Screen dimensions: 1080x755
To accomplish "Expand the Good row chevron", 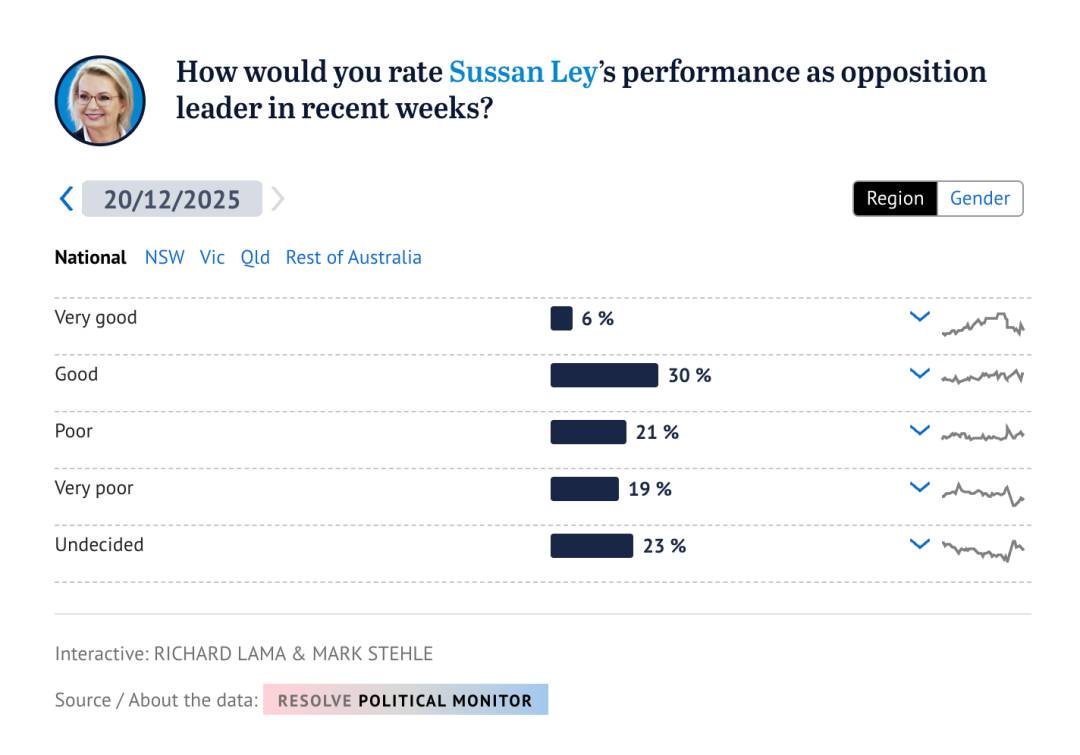I will coord(920,375).
